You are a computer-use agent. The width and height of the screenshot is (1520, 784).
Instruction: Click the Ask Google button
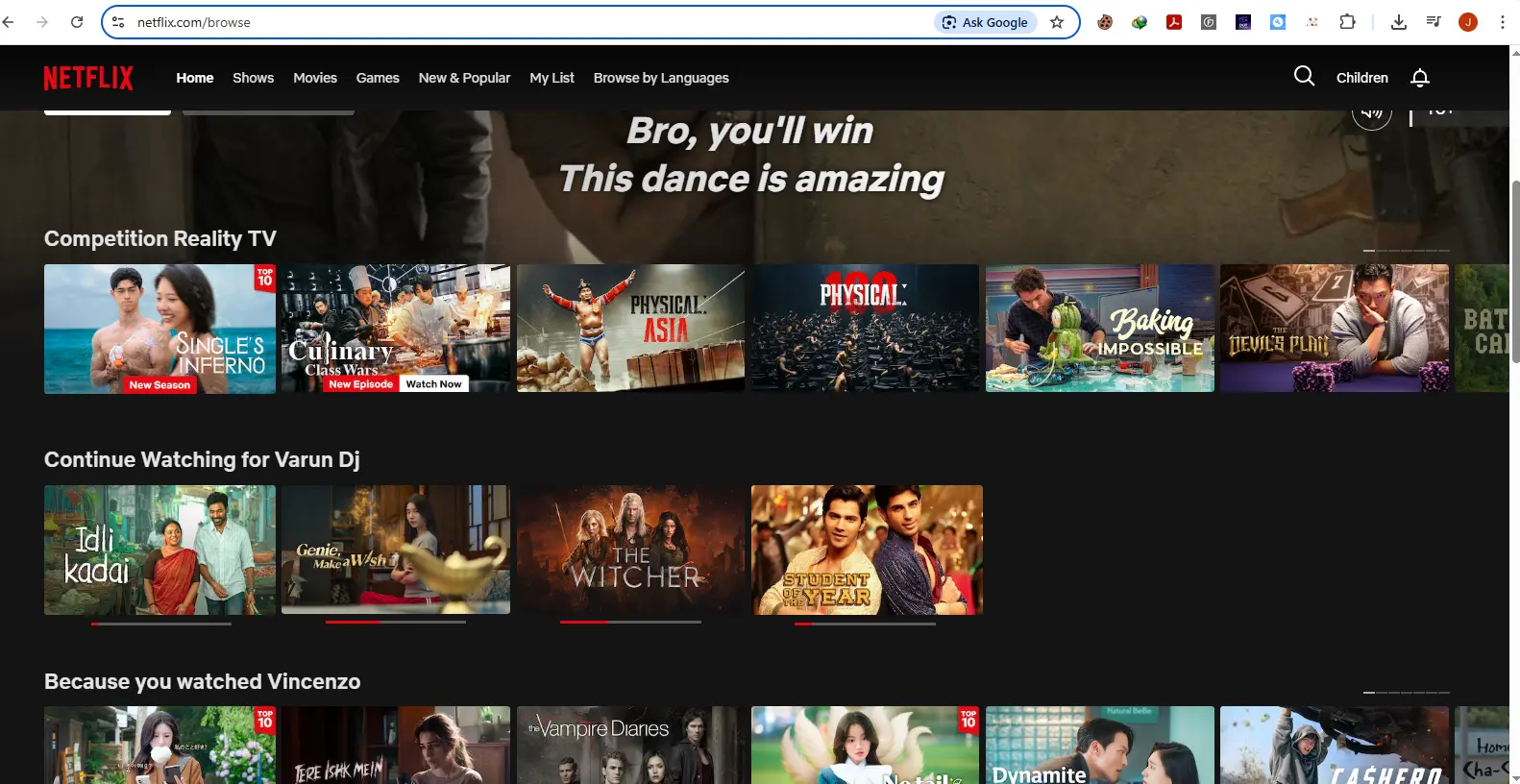click(x=986, y=22)
